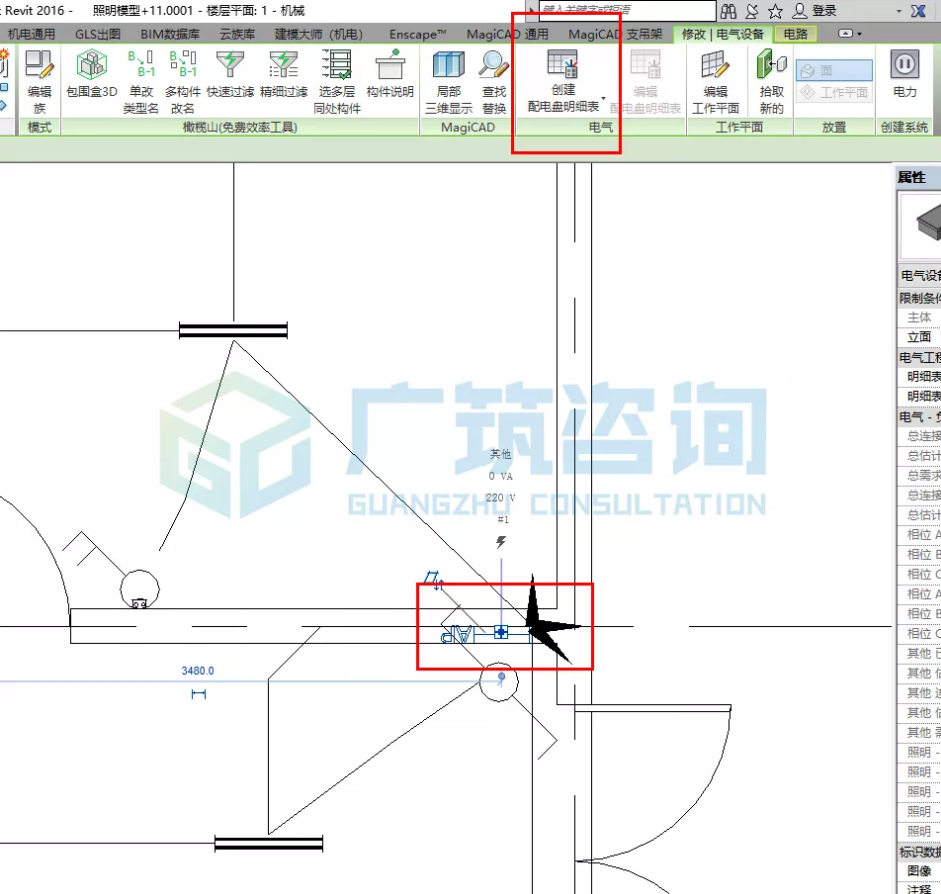Image resolution: width=941 pixels, height=894 pixels.
Task: Click the 3480.0 temporary dimension value
Action: point(197,671)
